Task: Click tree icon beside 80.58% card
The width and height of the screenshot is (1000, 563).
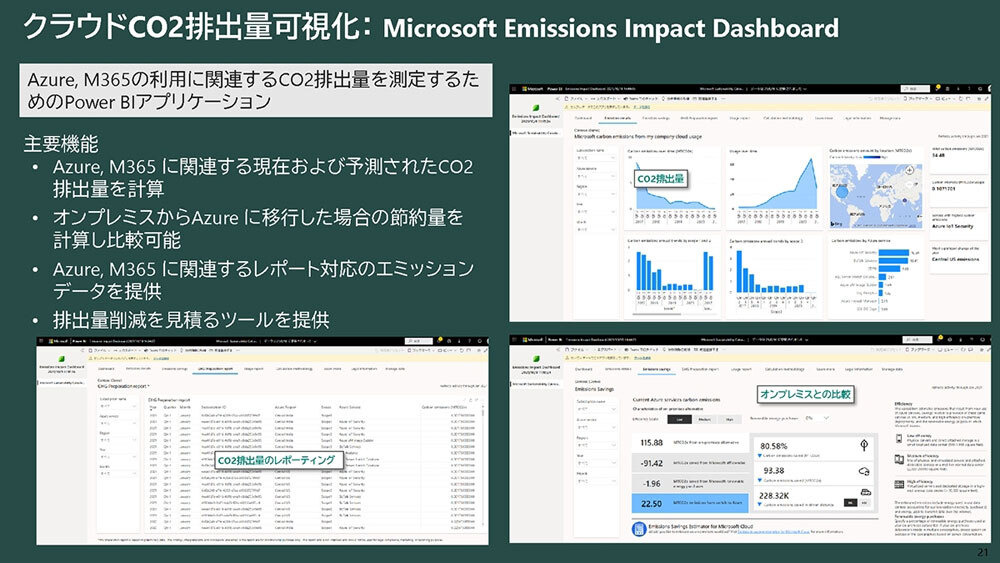Action: tap(864, 445)
